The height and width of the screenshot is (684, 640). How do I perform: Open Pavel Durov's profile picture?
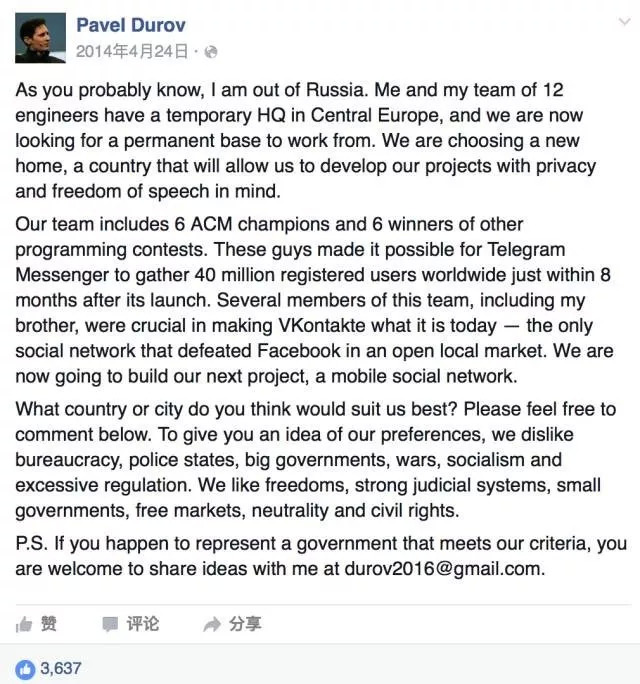(x=40, y=37)
